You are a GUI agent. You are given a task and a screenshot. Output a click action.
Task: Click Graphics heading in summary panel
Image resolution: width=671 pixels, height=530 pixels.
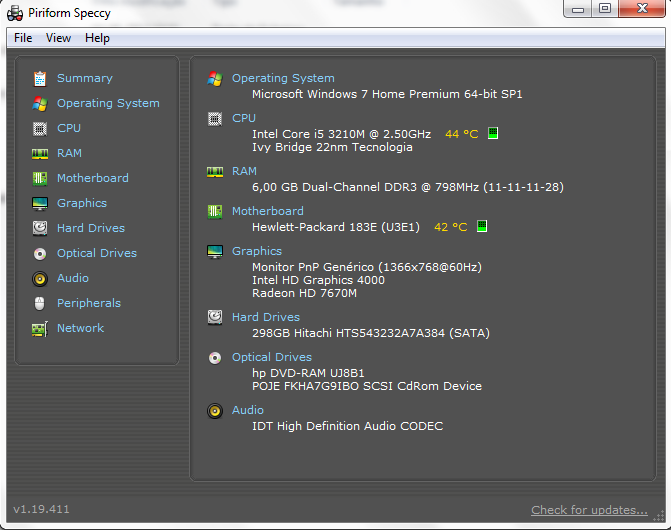pyautogui.click(x=257, y=251)
